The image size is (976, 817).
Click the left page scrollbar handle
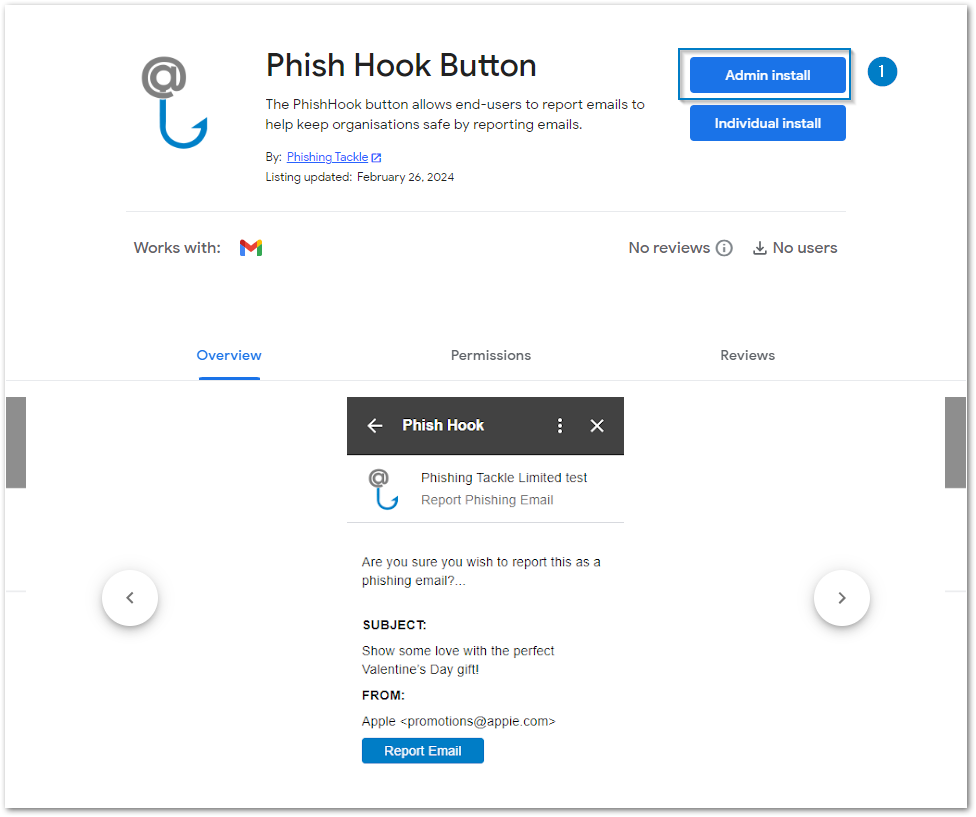tap(16, 442)
